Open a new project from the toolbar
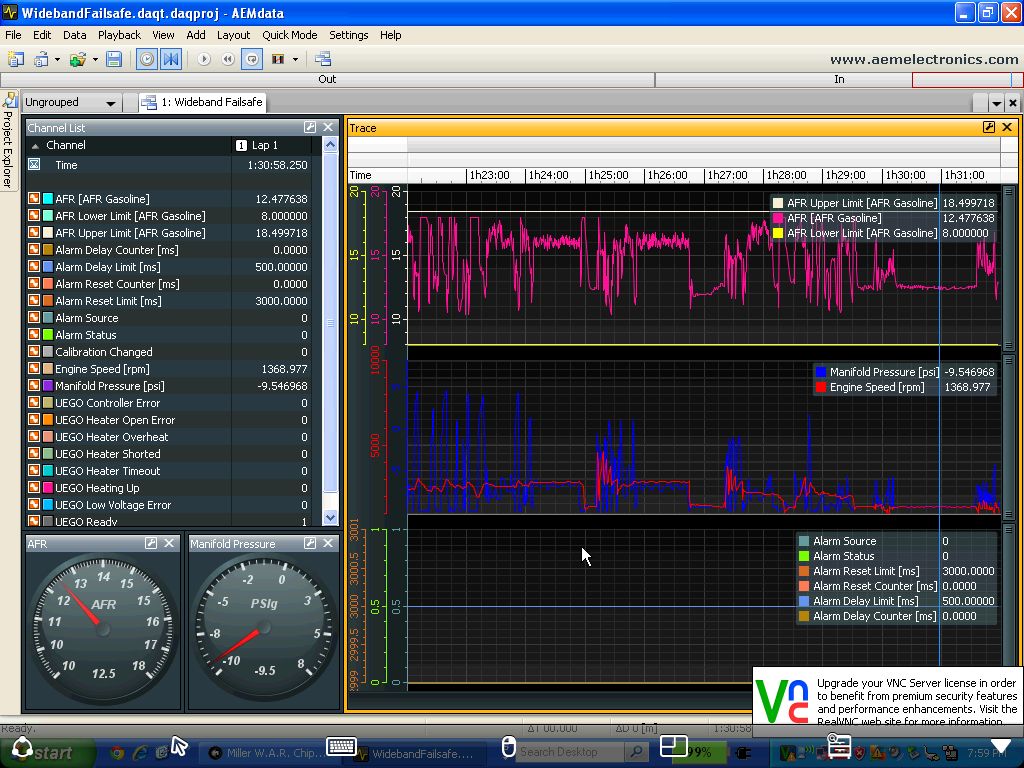1024x768 pixels. click(x=15, y=60)
